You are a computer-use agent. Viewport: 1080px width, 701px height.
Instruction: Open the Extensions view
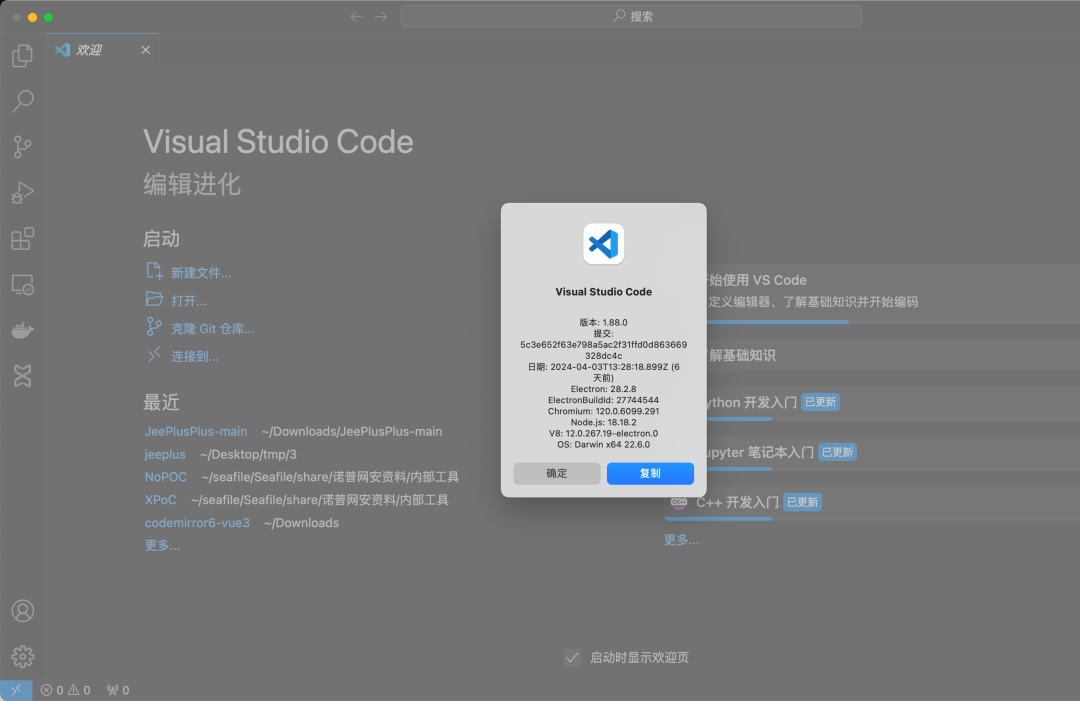(x=23, y=239)
